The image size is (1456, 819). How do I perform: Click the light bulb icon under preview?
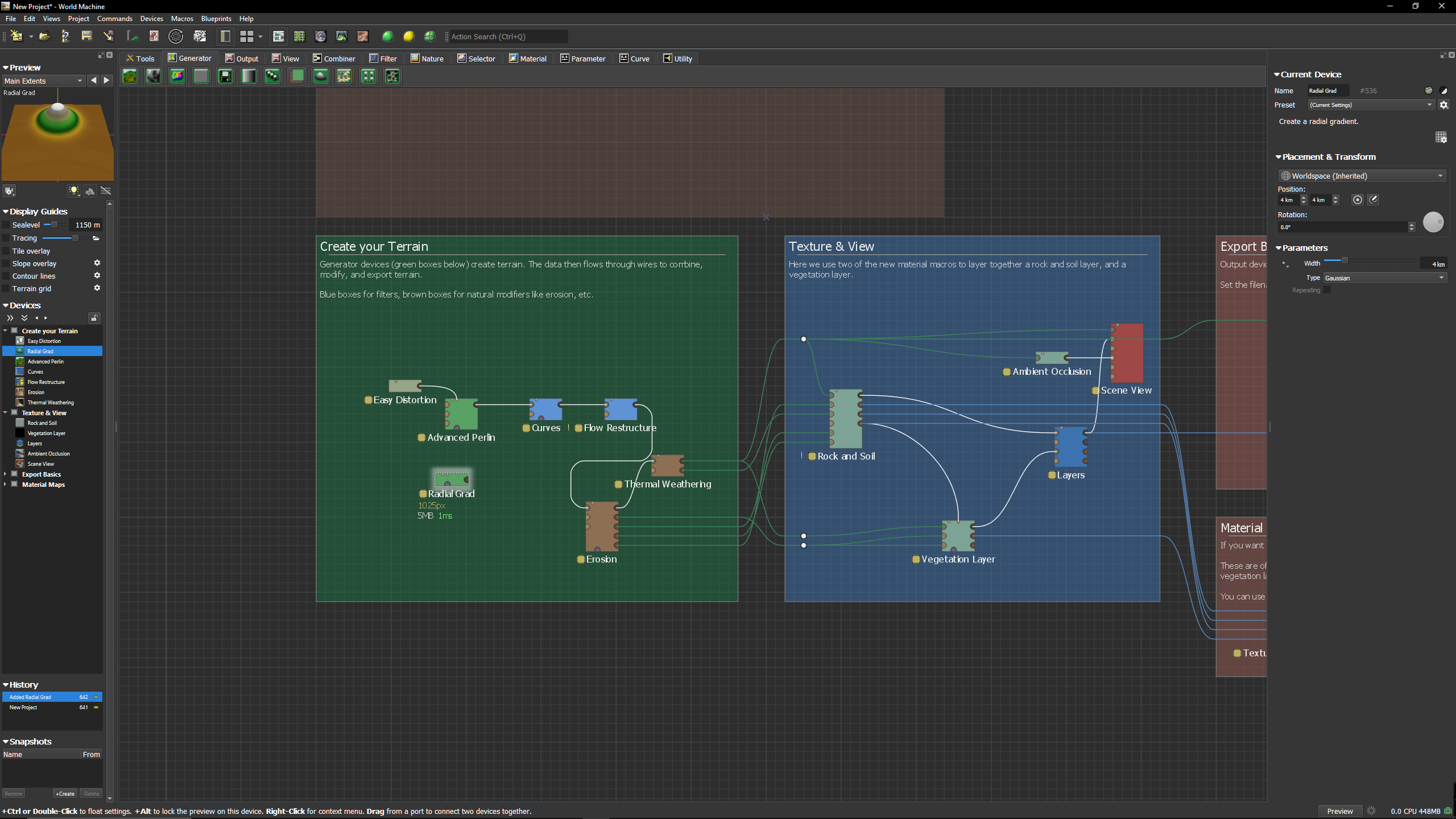click(x=74, y=191)
